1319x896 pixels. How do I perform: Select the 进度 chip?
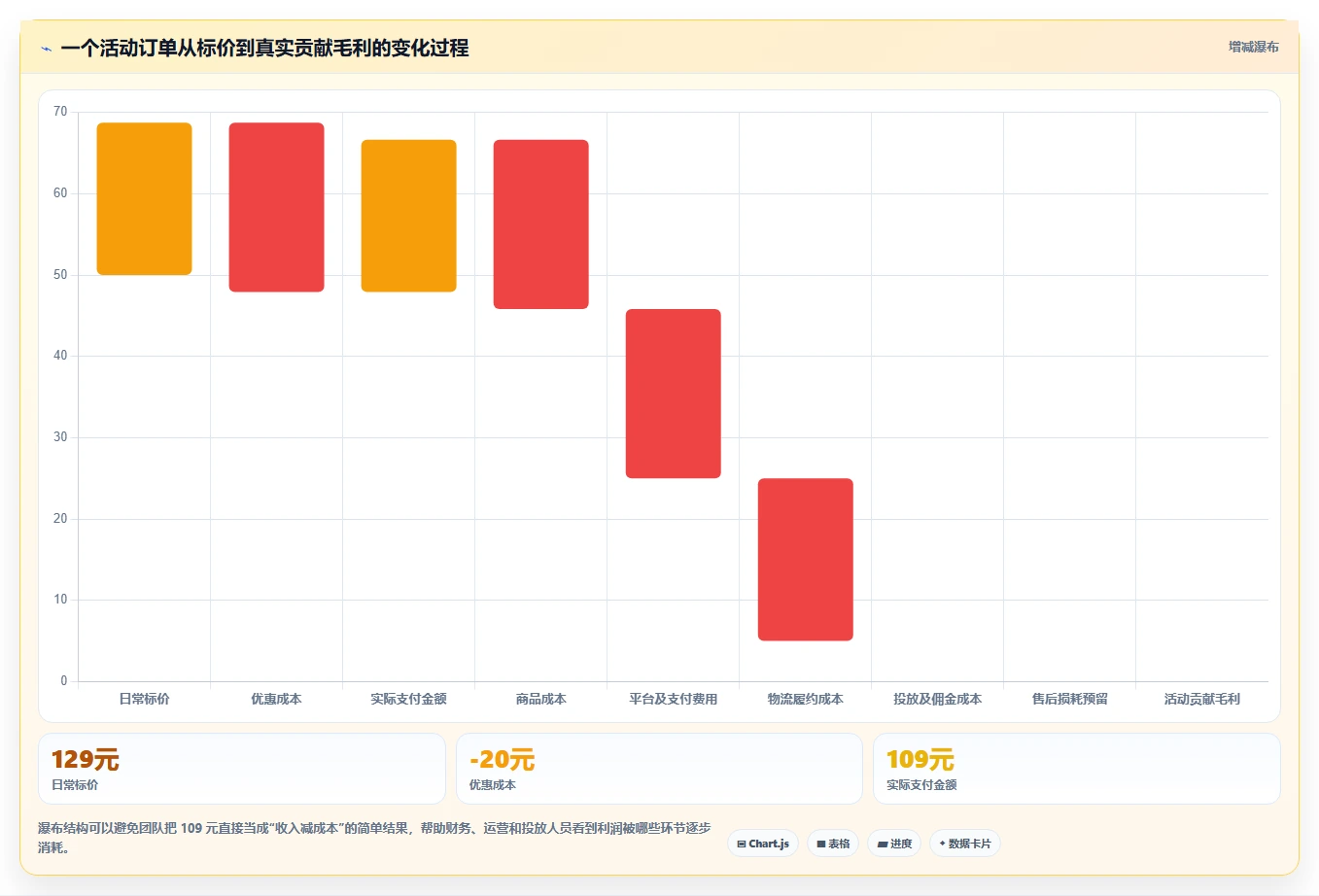(894, 844)
